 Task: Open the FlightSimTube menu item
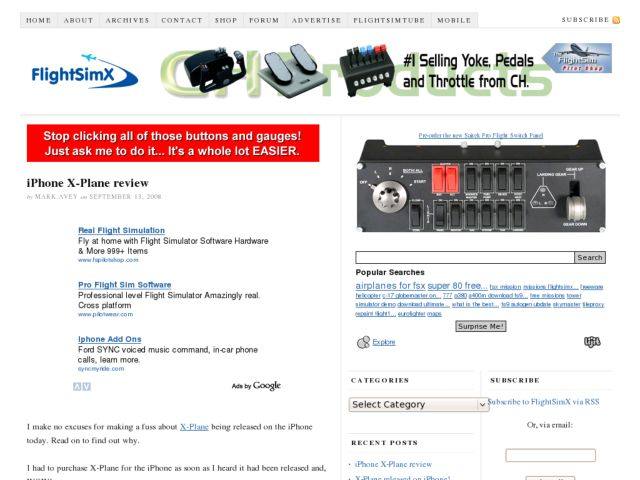click(x=389, y=20)
